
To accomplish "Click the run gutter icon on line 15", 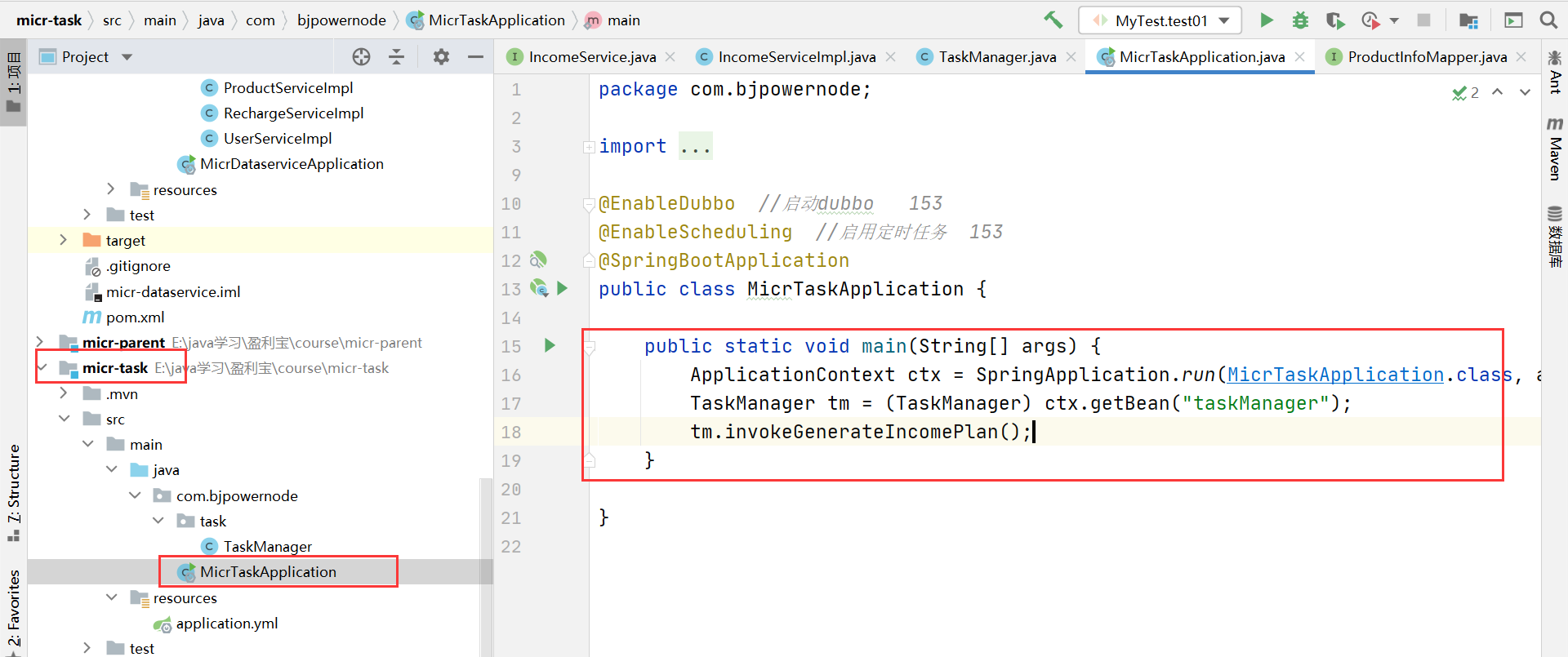I will point(550,345).
